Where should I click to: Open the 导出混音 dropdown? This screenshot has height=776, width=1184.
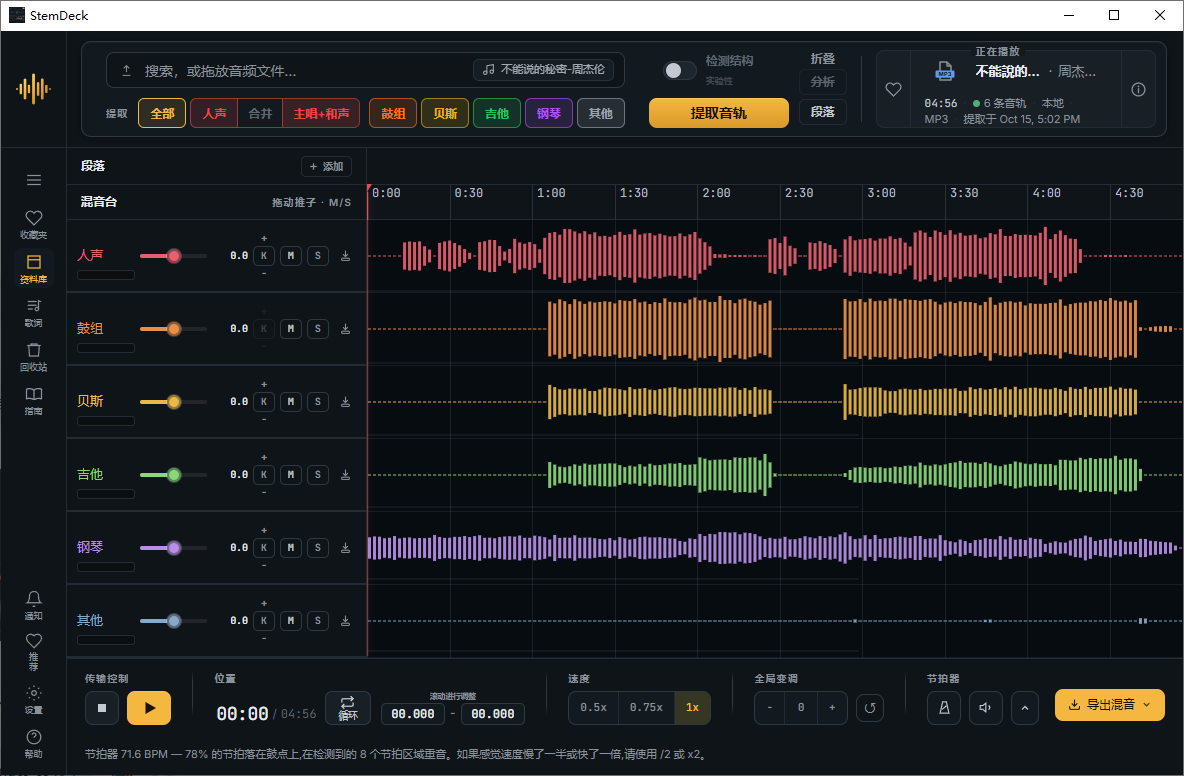(1109, 705)
